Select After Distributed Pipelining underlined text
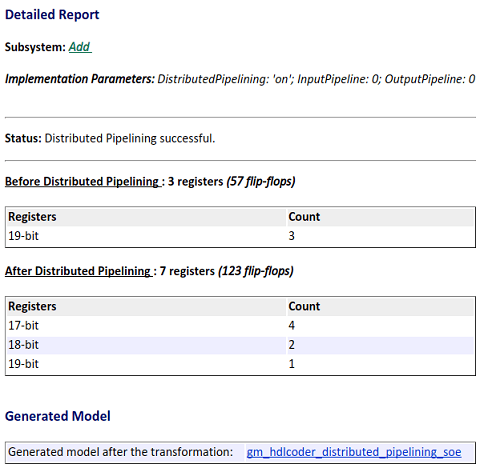The width and height of the screenshot is (480, 468). coord(79,271)
